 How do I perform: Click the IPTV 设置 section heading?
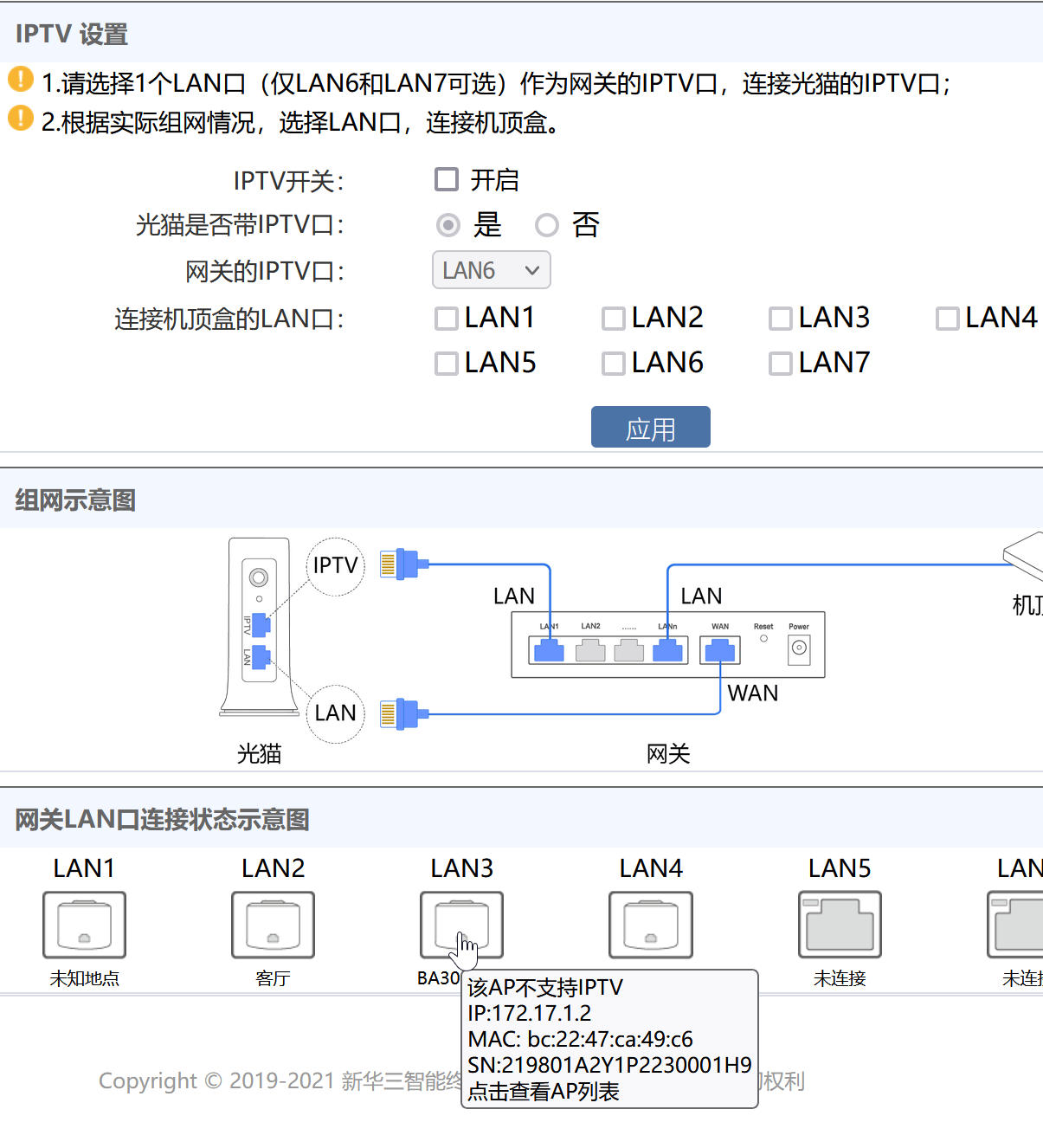click(72, 34)
